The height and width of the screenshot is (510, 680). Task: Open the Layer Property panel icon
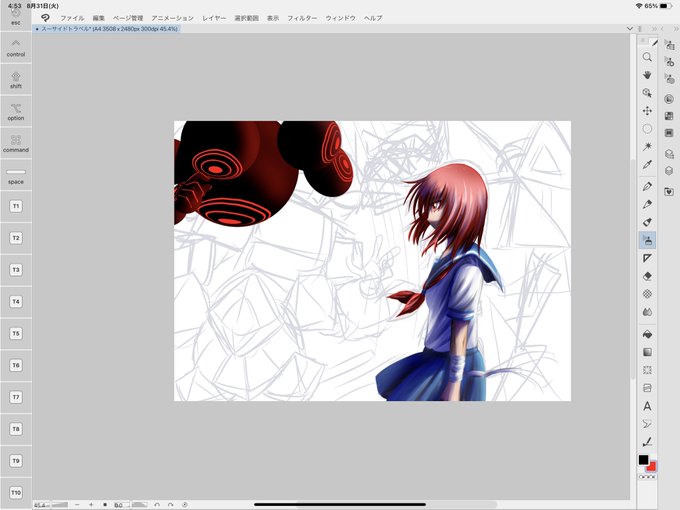click(669, 154)
